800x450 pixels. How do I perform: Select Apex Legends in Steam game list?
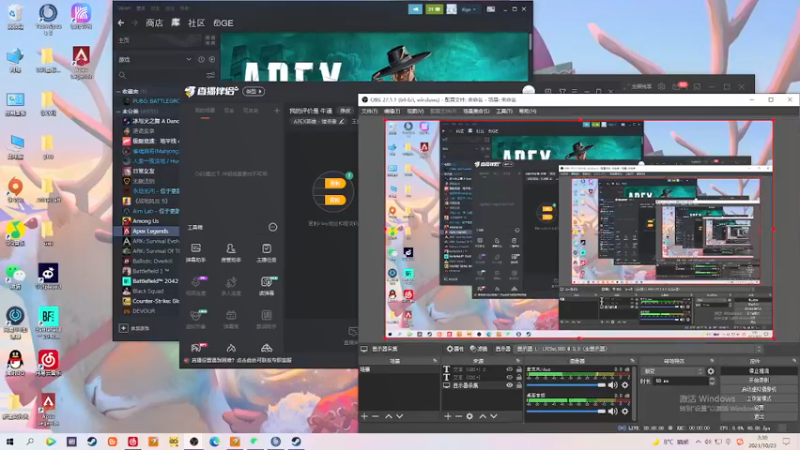click(149, 231)
